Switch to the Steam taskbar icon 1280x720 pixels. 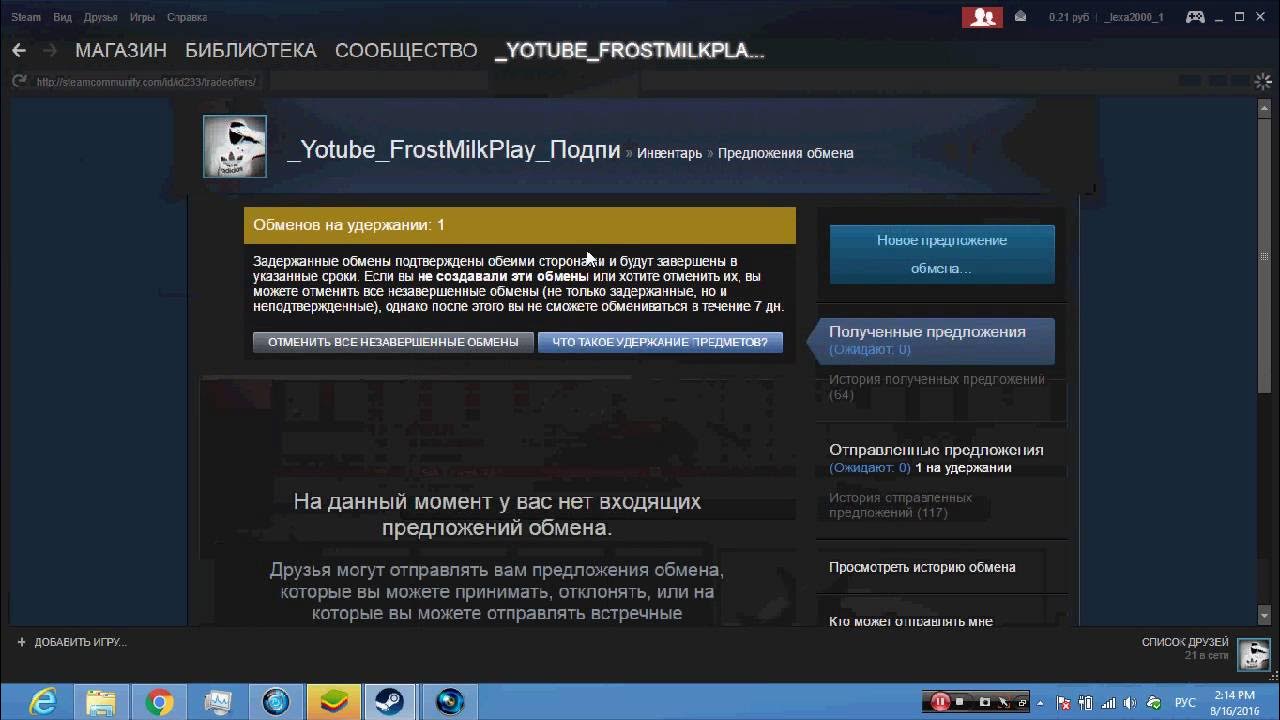coord(389,702)
